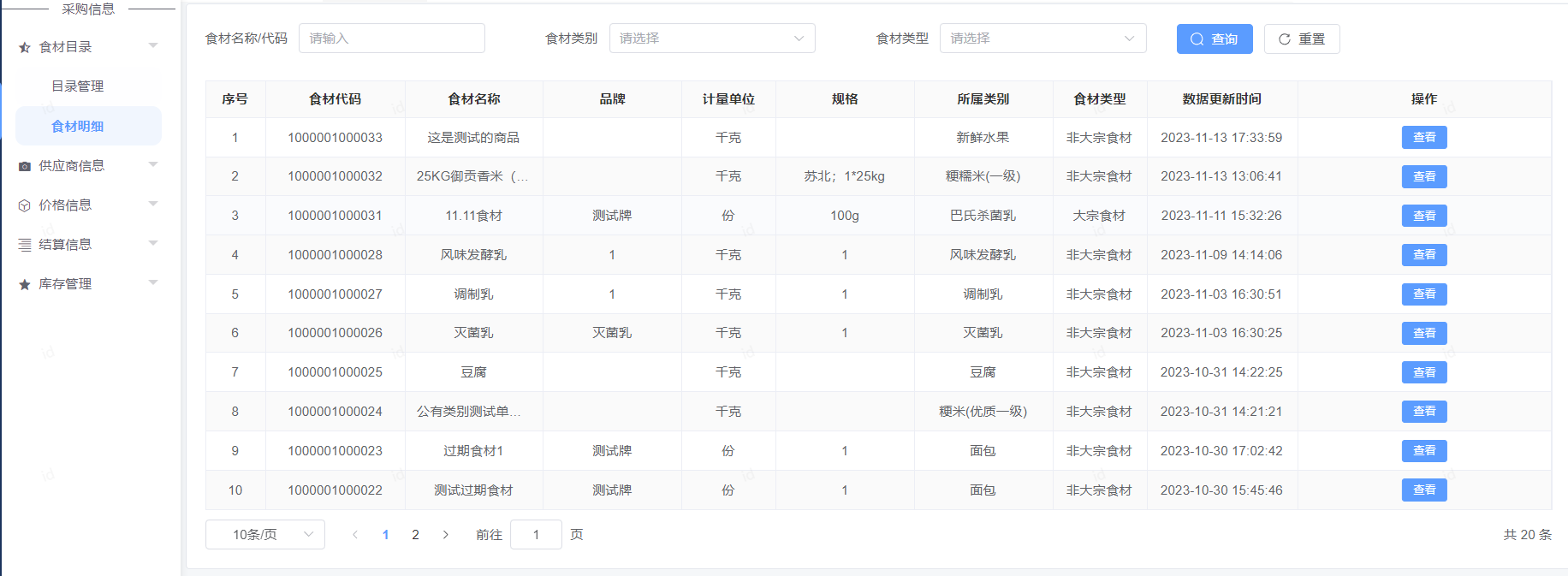Open the 供应商信息 menu

point(88,166)
